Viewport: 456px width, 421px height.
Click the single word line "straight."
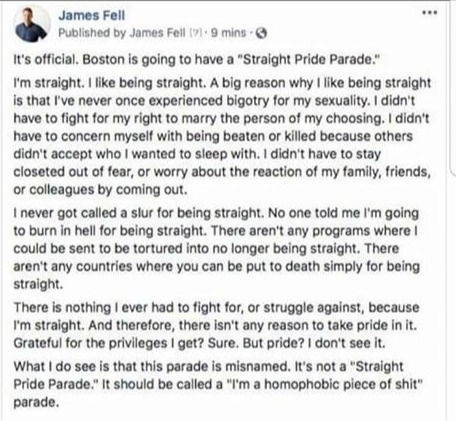click(38, 284)
